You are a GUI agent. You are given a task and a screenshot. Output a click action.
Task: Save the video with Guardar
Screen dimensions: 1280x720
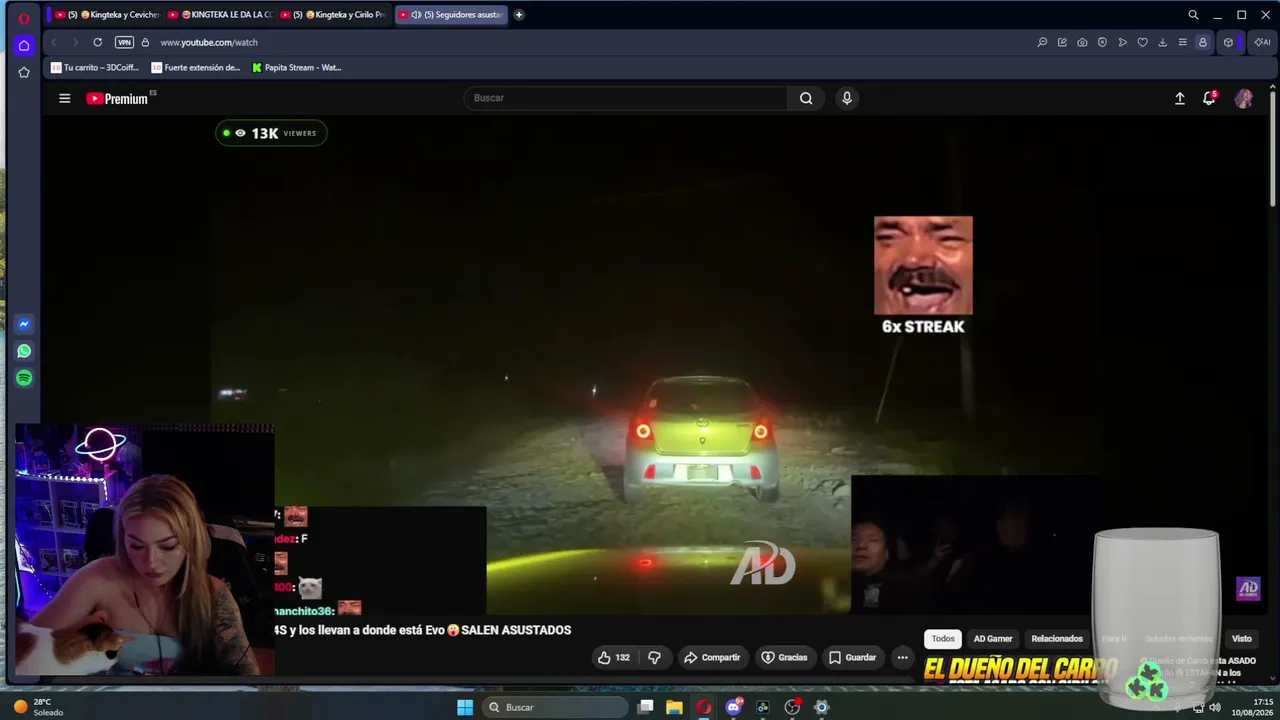point(852,657)
